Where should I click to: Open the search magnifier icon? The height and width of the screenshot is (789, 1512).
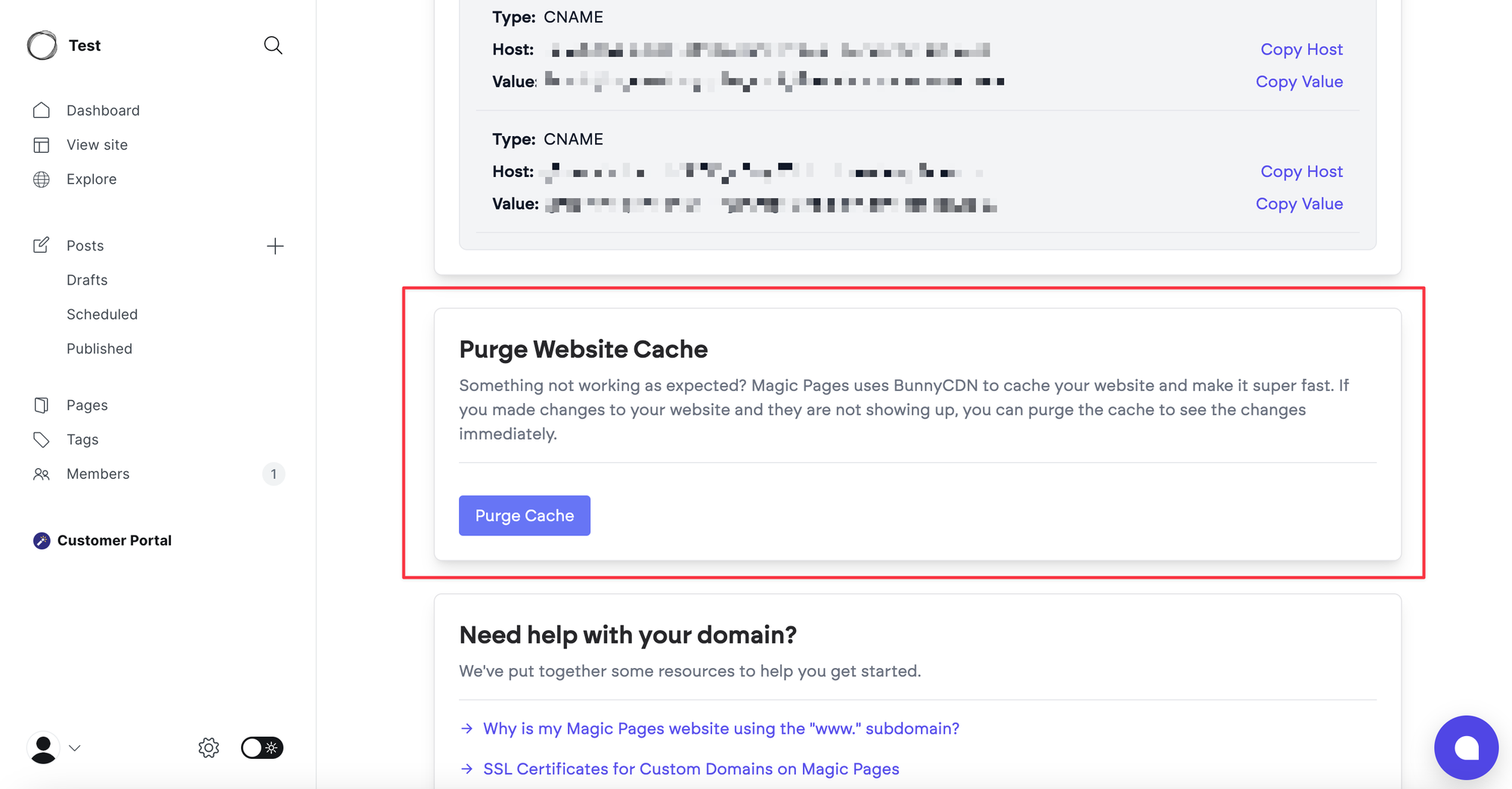[x=273, y=45]
